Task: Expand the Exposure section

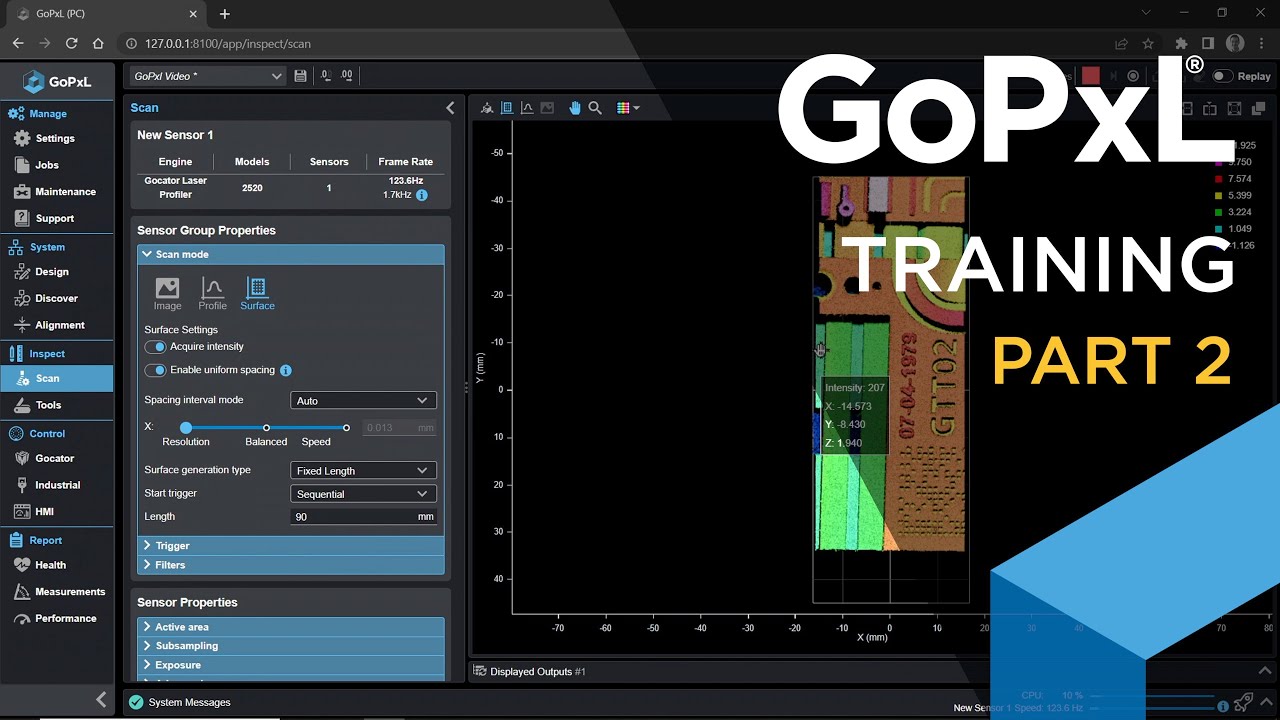Action: point(290,665)
